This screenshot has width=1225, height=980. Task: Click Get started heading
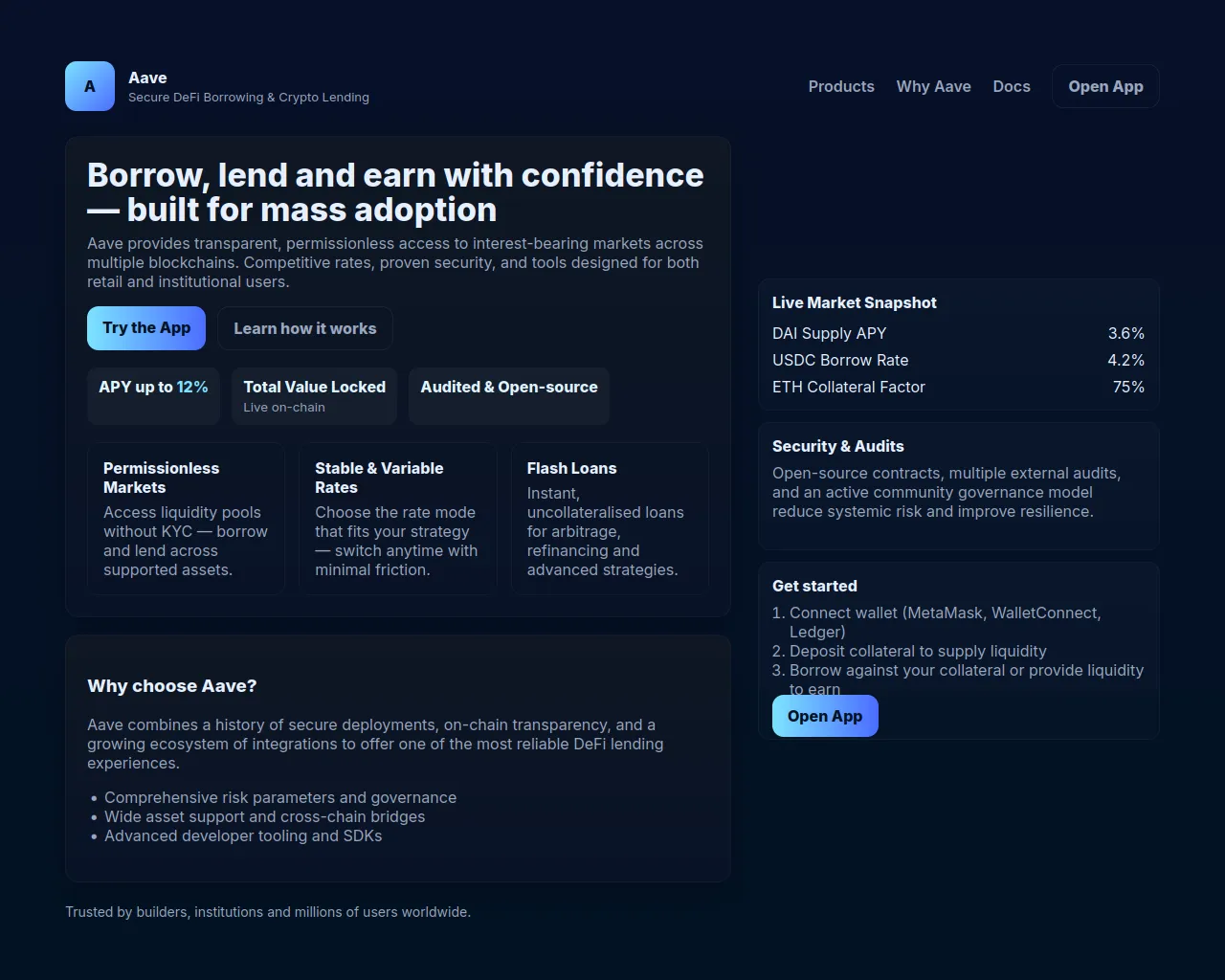coord(814,586)
